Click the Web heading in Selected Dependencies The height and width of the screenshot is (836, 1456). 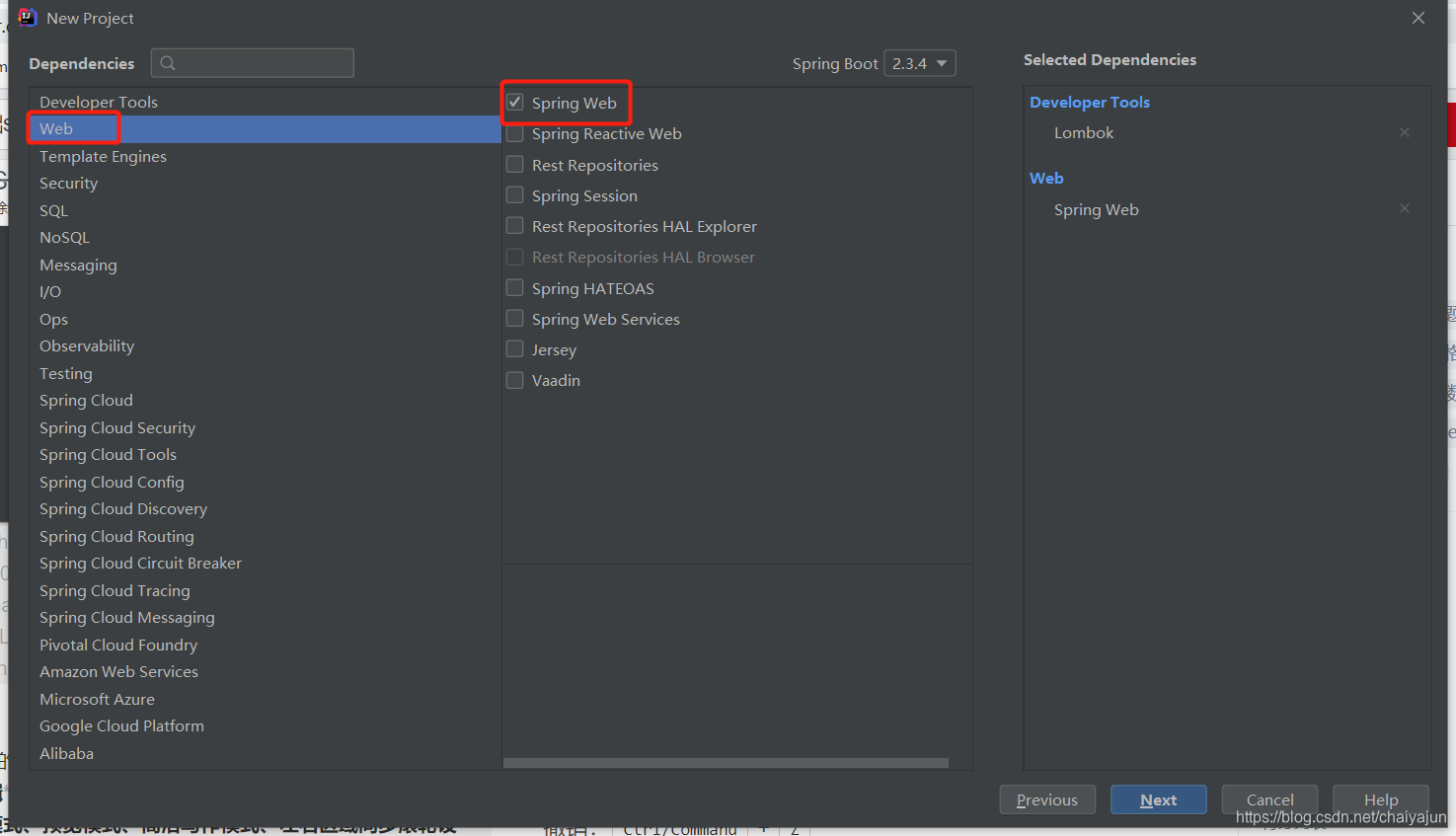click(1046, 178)
